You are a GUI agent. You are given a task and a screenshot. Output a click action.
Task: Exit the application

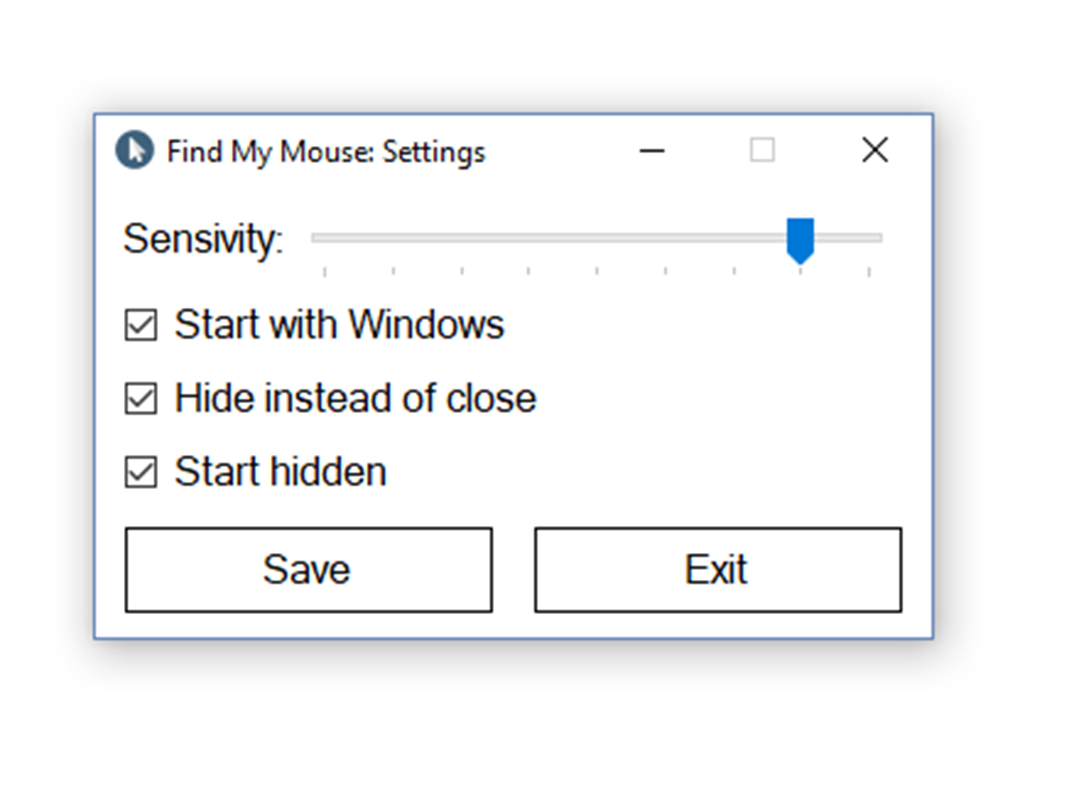[x=718, y=569]
